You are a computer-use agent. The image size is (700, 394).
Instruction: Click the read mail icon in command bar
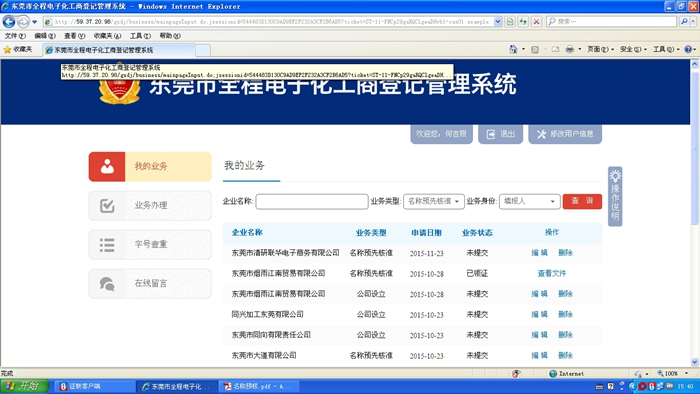tap(555, 50)
